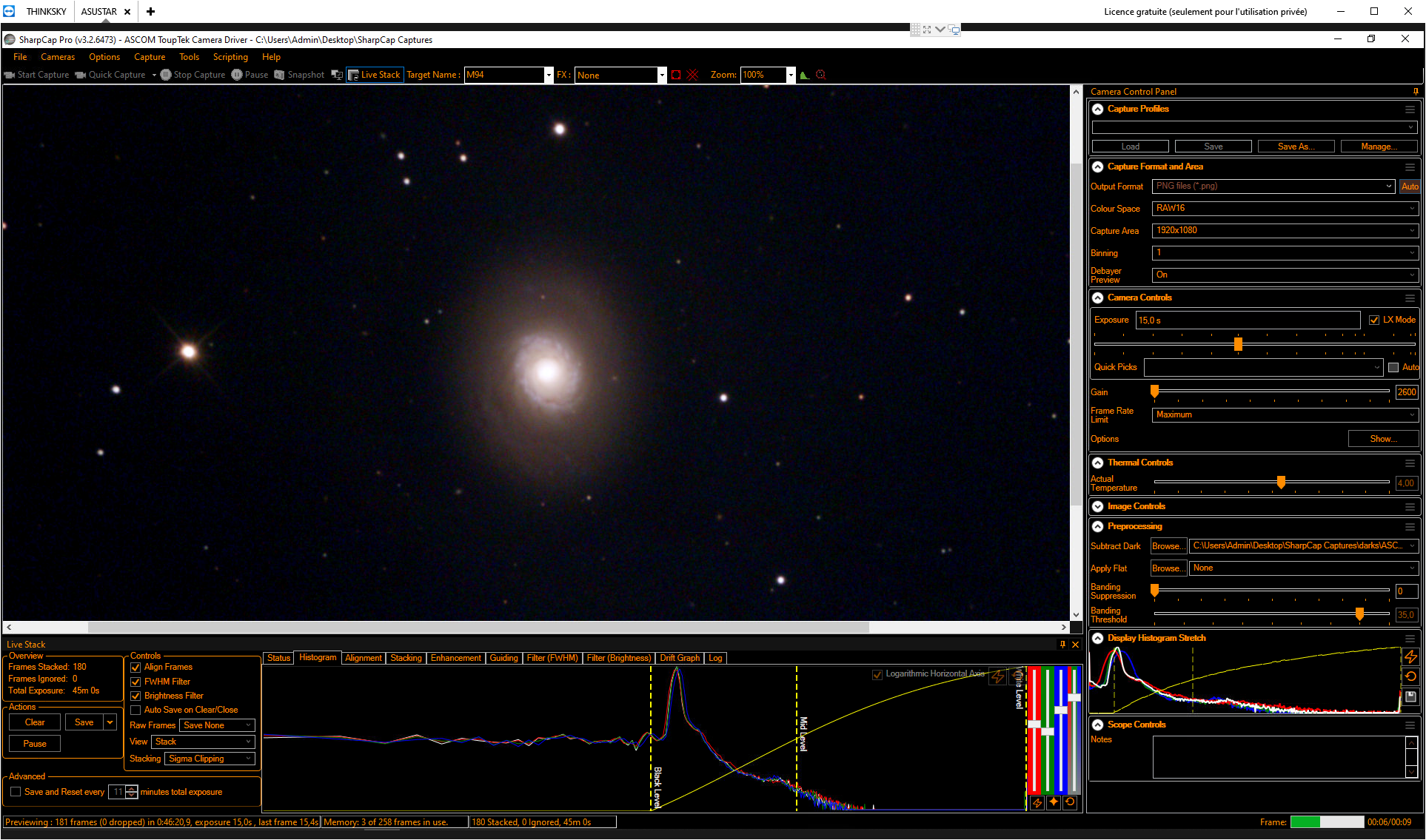Click the red selection area square icon
Image resolution: width=1426 pixels, height=840 pixels.
pos(676,75)
